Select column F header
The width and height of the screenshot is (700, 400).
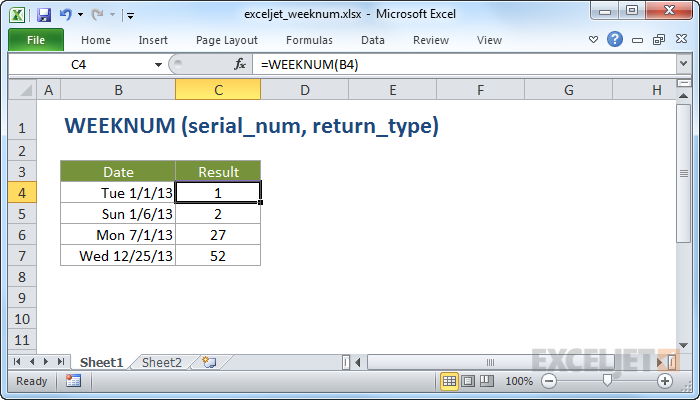point(480,90)
